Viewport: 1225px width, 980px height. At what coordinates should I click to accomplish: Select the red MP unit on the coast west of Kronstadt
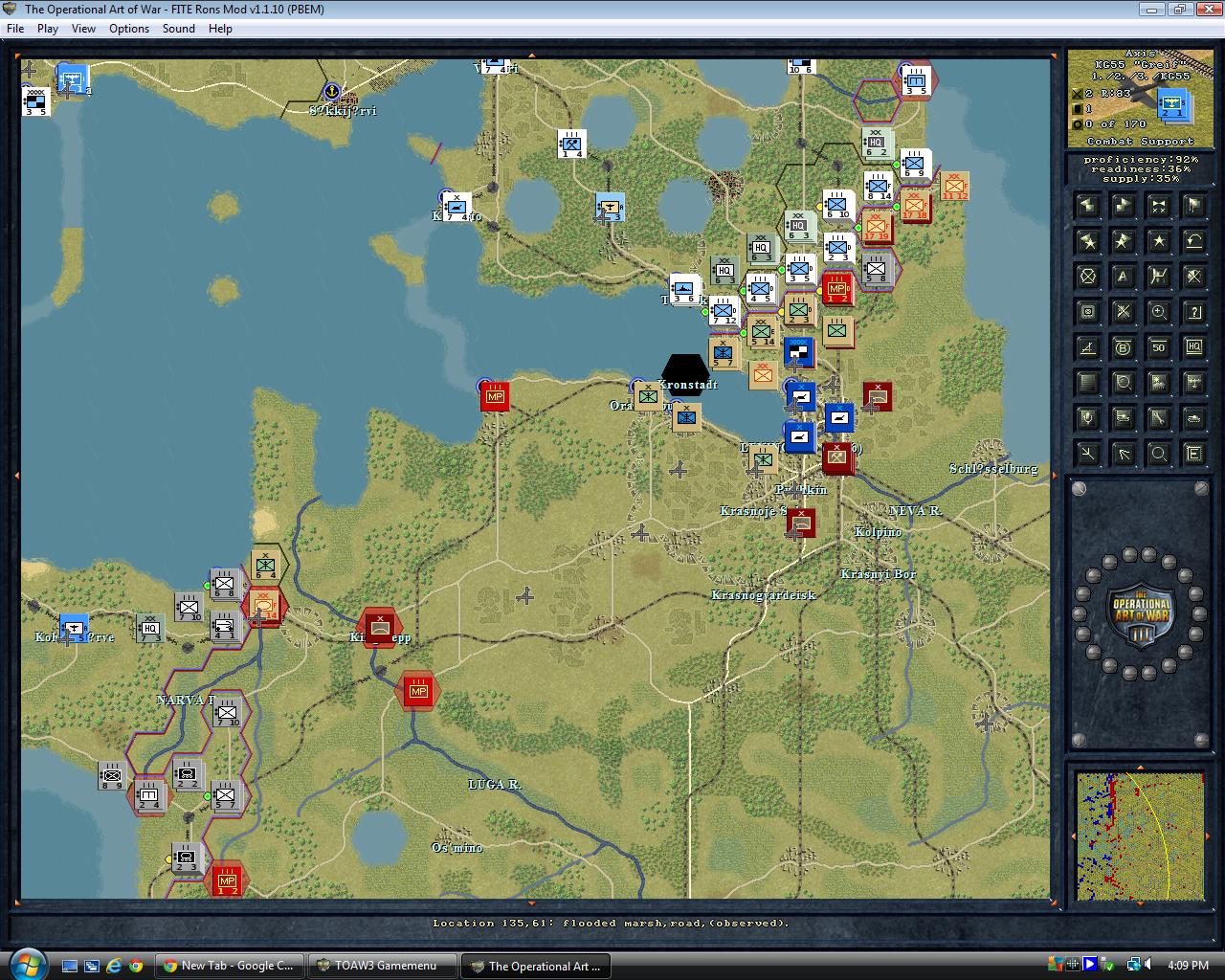point(495,396)
